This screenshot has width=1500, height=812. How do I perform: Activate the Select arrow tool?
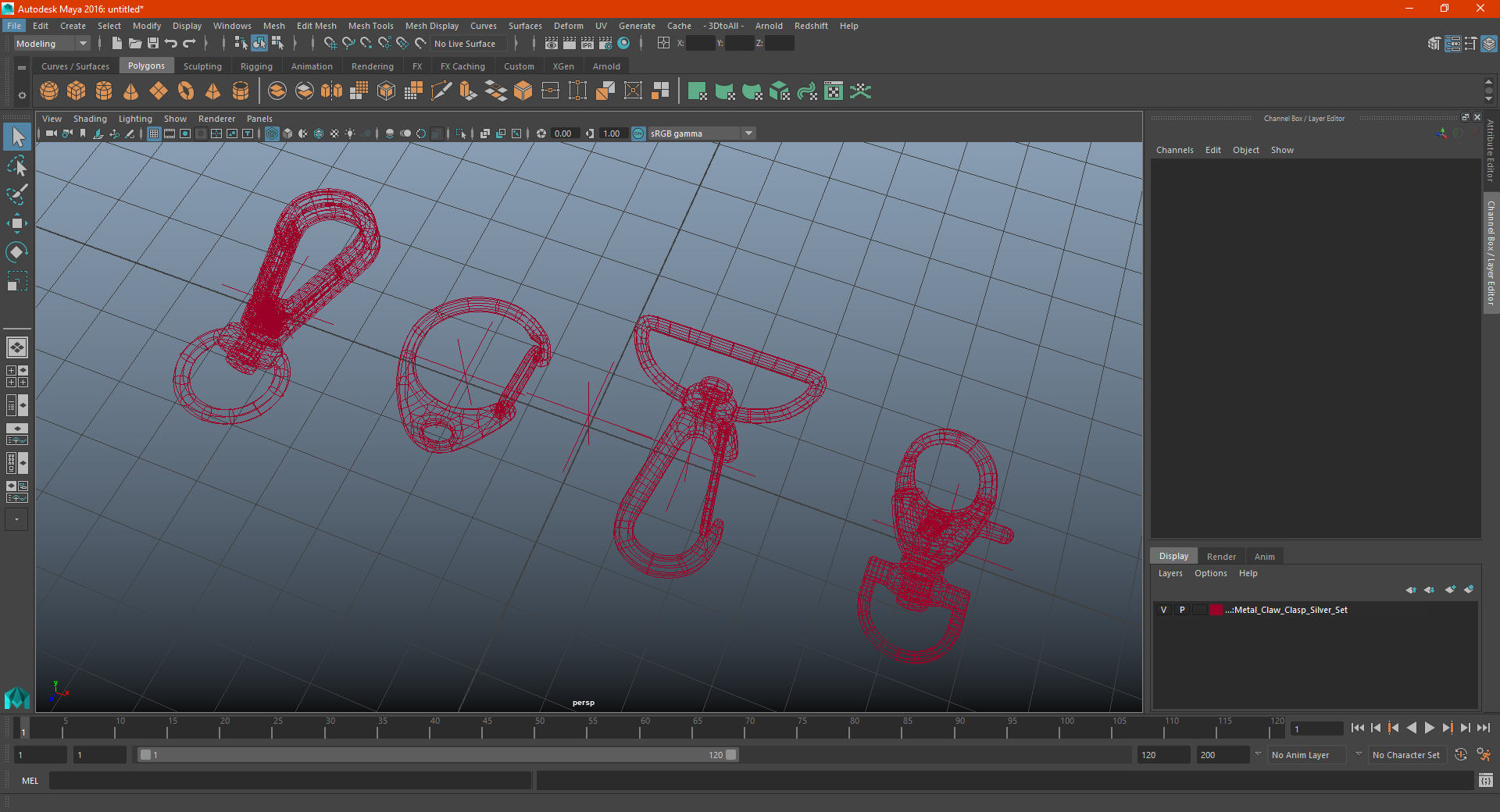[x=16, y=137]
